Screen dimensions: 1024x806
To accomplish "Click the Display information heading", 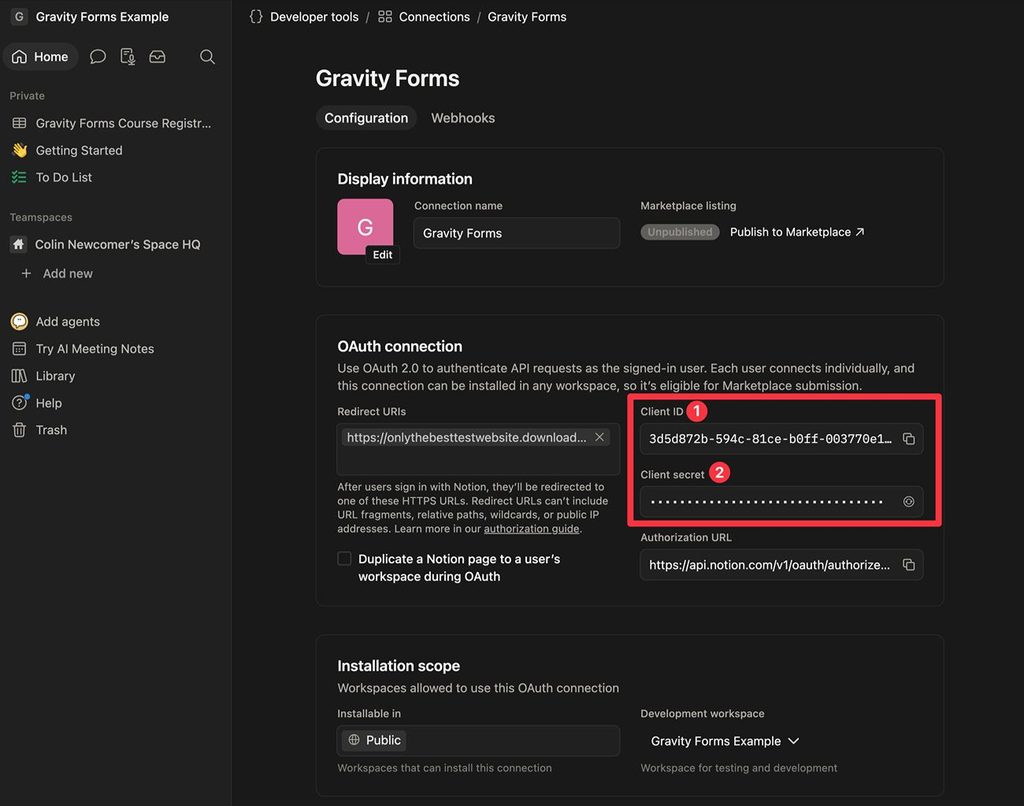I will point(405,179).
